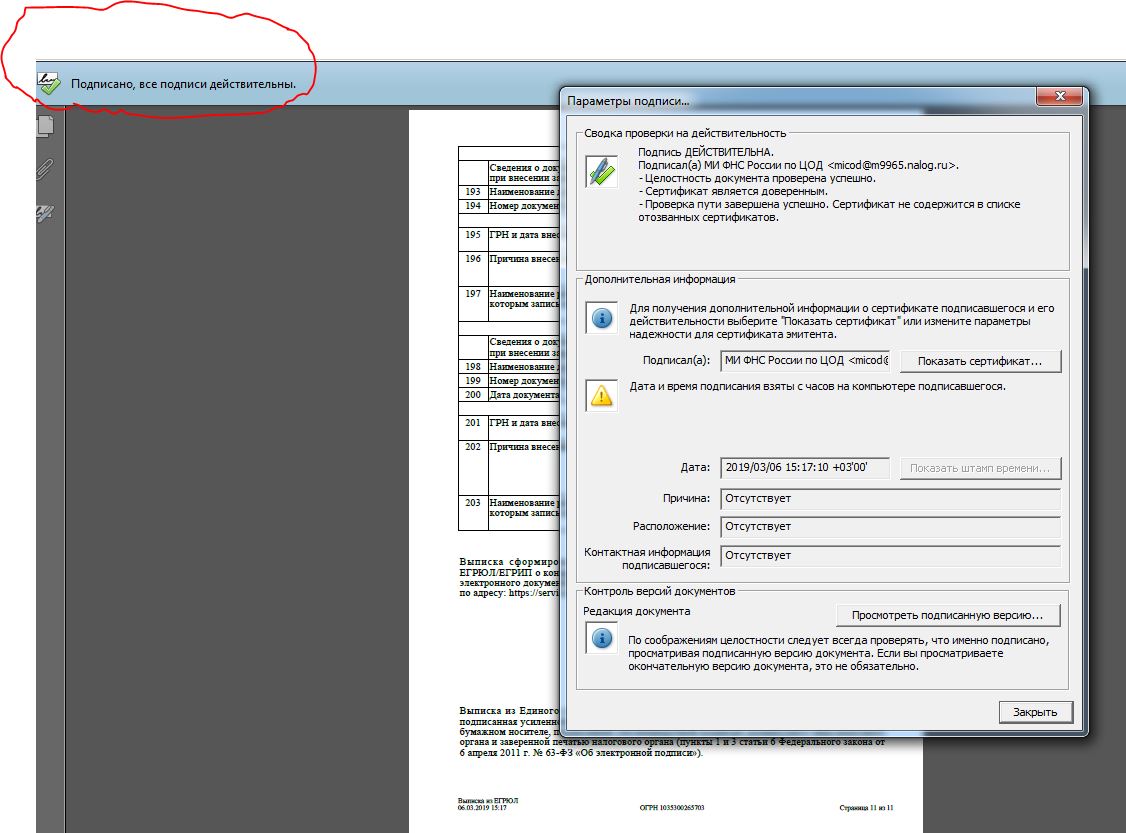
Task: Click the 'Подписано, все подписи действительны' message
Action: click(183, 85)
